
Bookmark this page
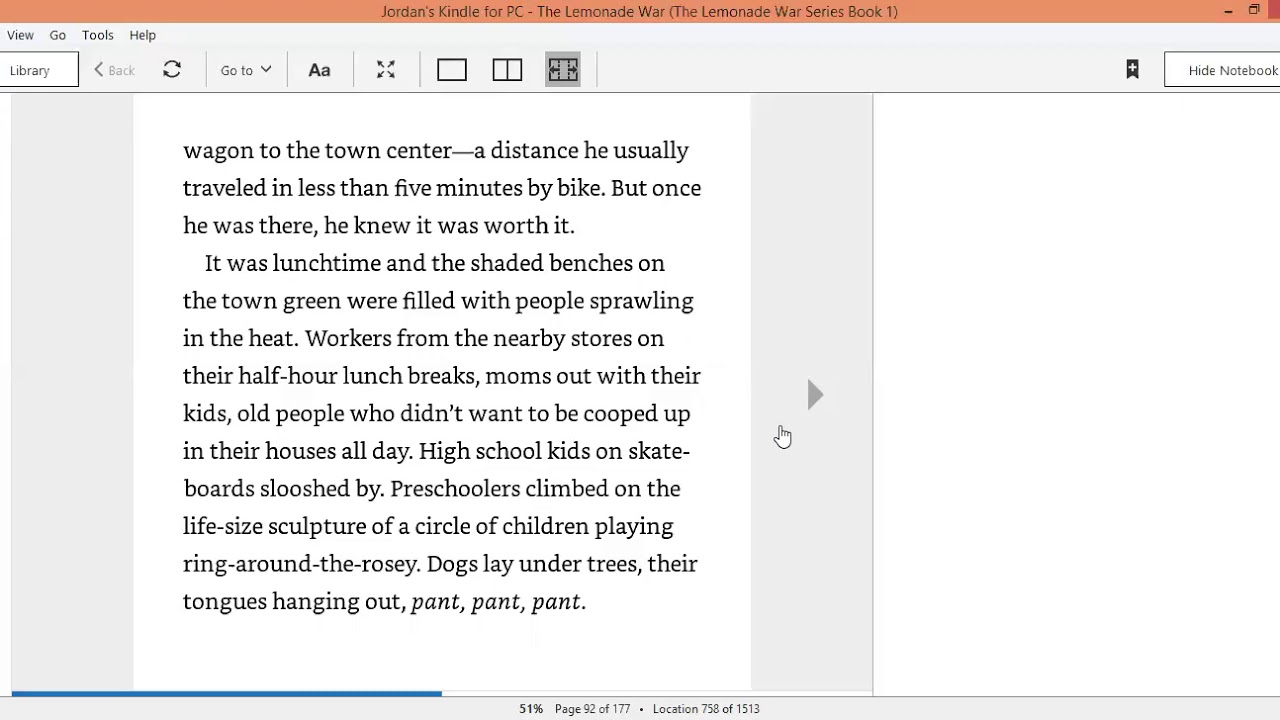pos(1132,69)
